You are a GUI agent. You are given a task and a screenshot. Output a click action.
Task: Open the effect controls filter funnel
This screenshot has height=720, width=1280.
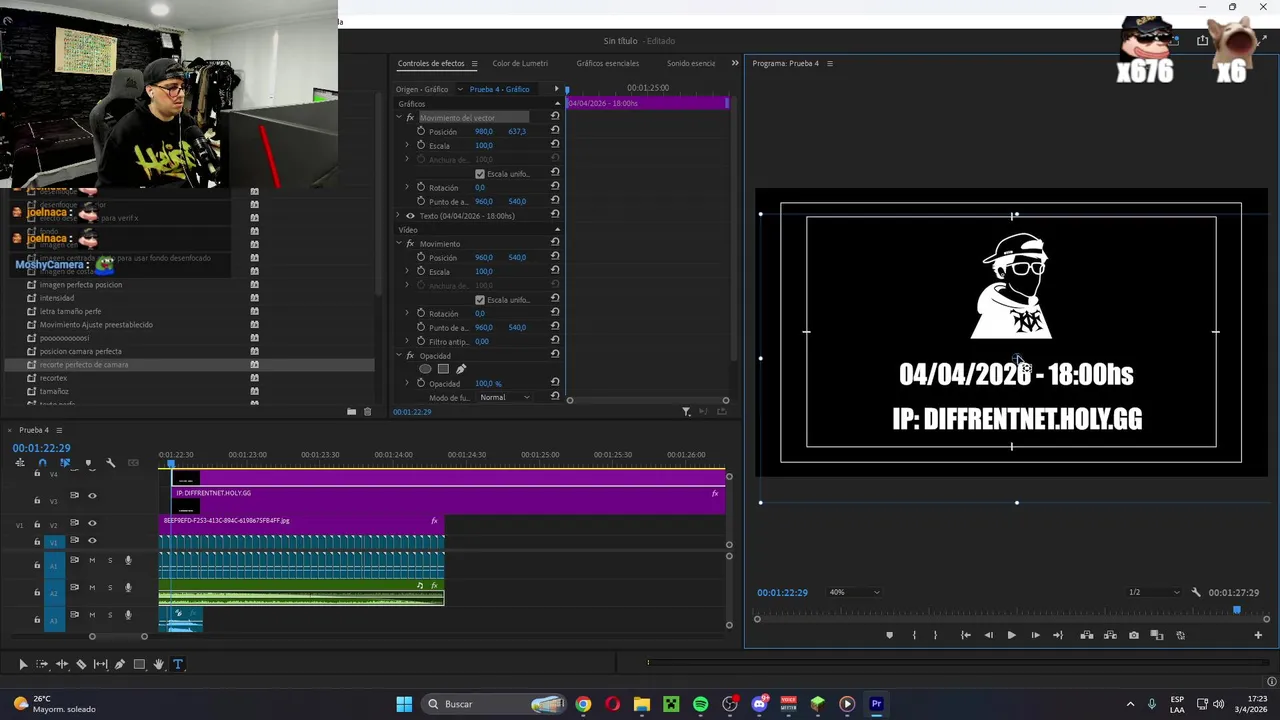click(686, 412)
